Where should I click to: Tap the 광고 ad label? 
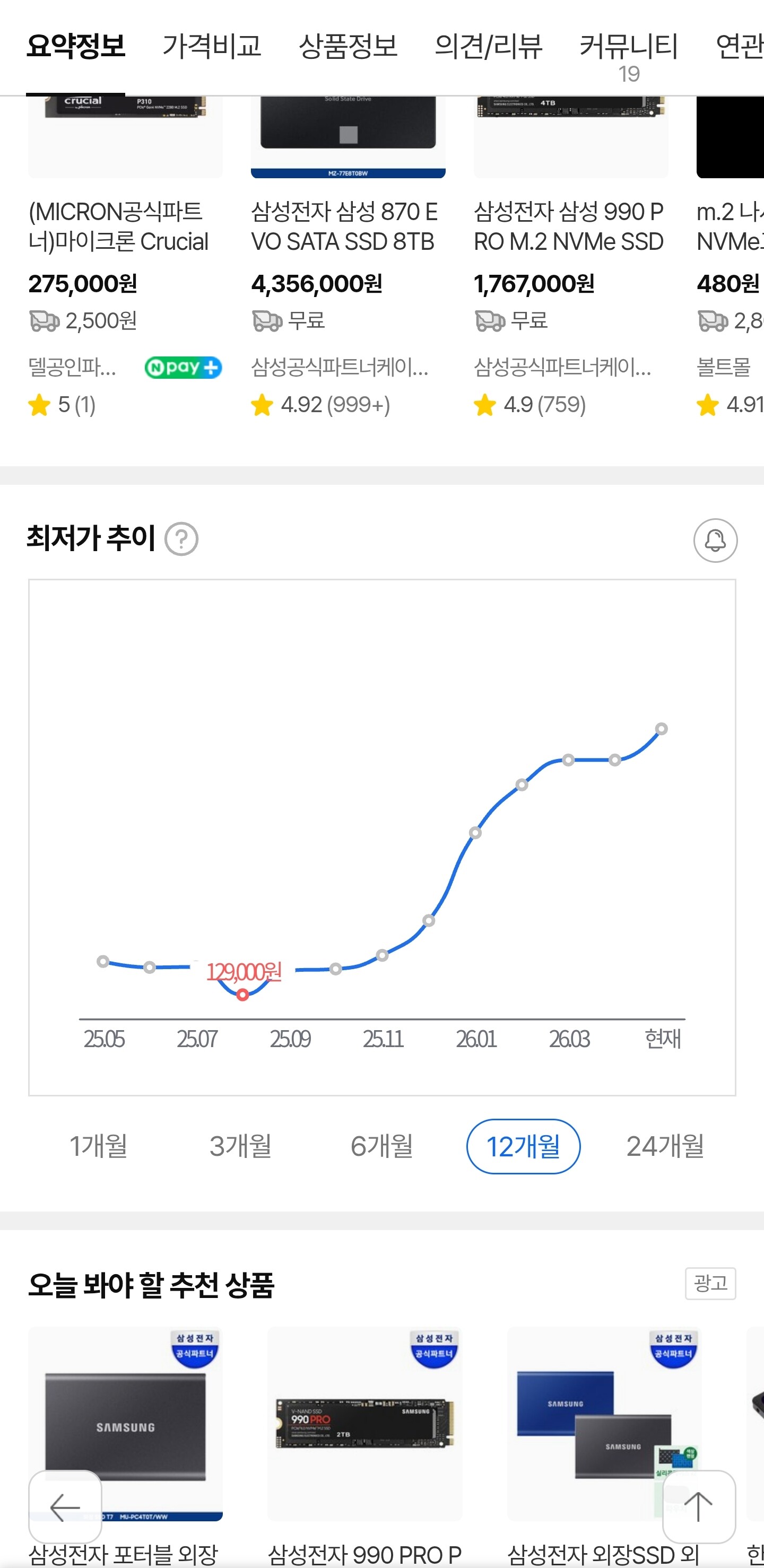click(710, 1283)
